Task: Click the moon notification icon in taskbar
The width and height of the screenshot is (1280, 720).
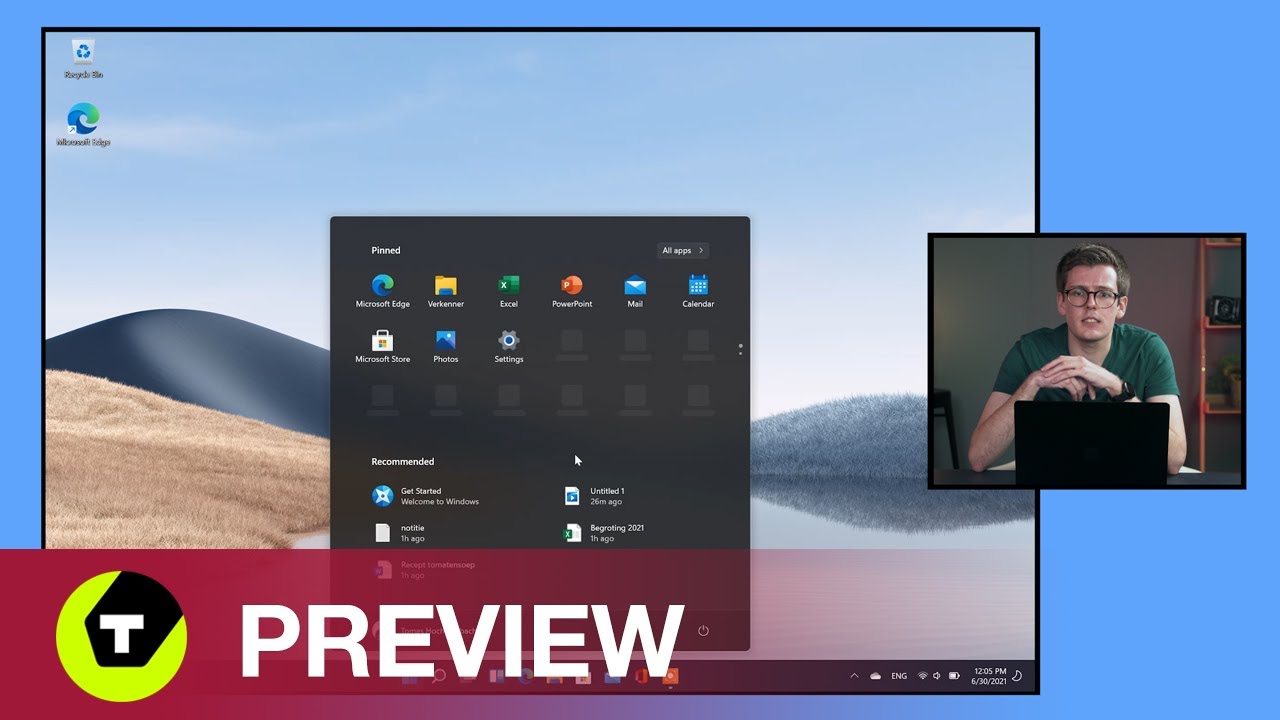Action: point(1018,676)
